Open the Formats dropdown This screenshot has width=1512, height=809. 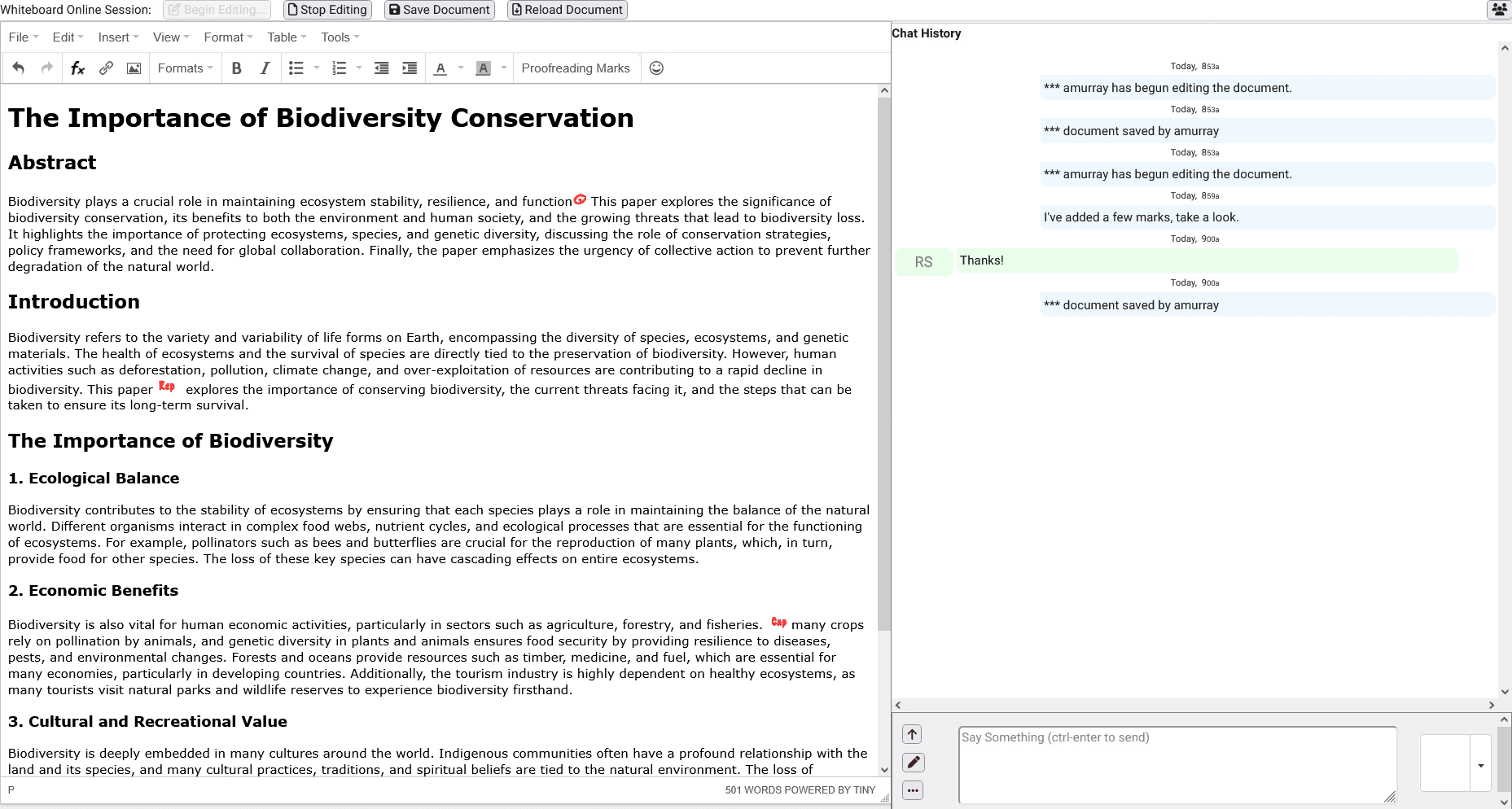tap(185, 68)
